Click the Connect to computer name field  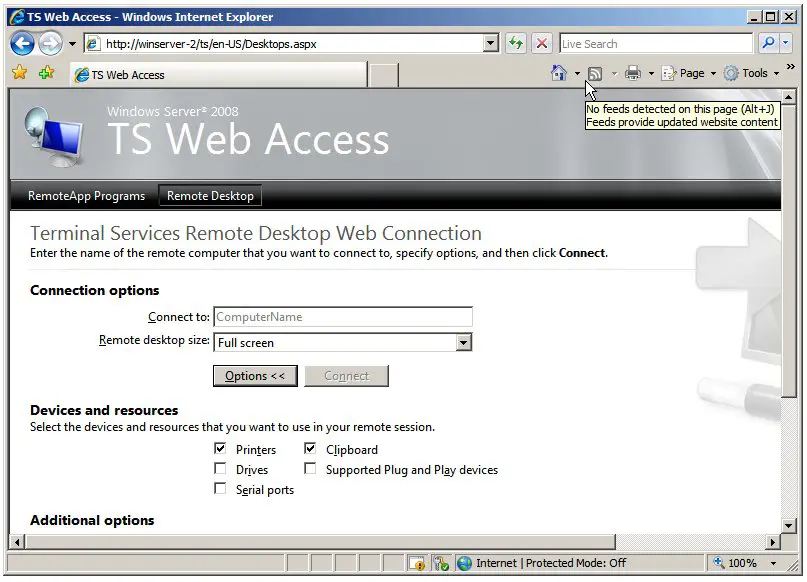point(342,317)
